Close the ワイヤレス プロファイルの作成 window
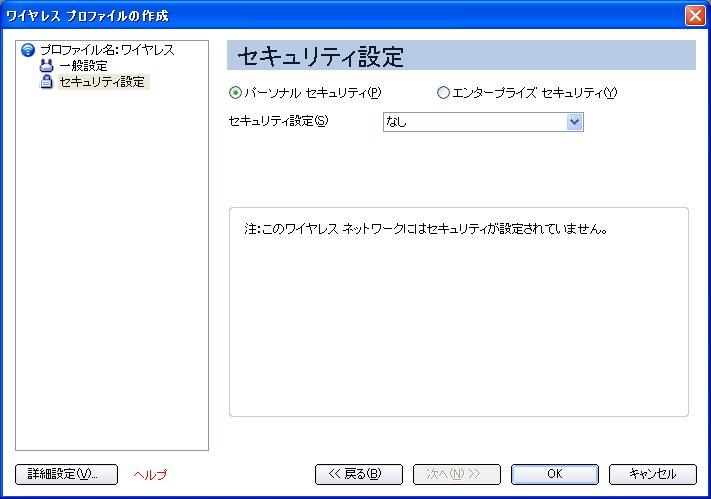The width and height of the screenshot is (711, 499). (x=695, y=15)
